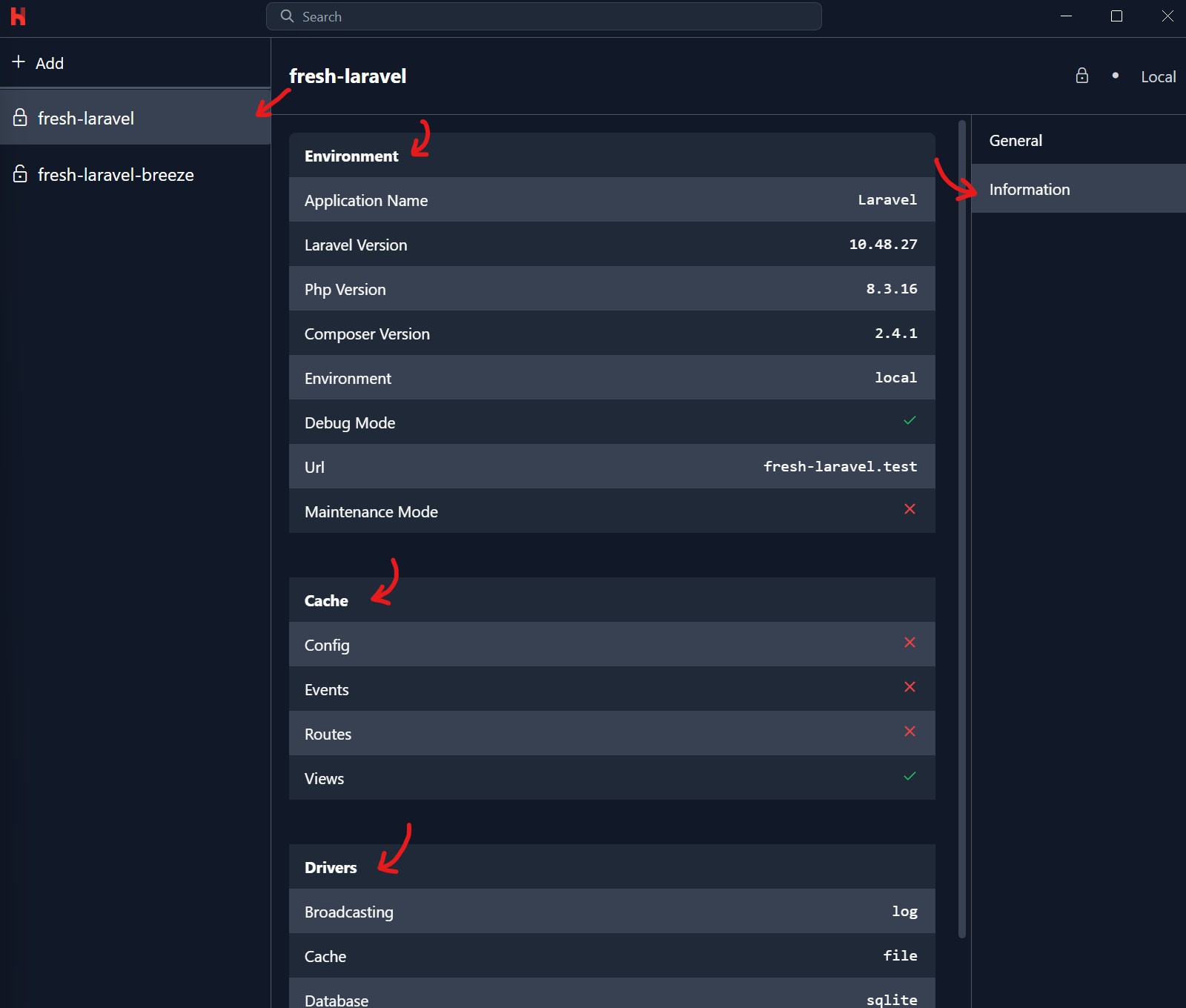Switch to the Information tab

click(1030, 189)
